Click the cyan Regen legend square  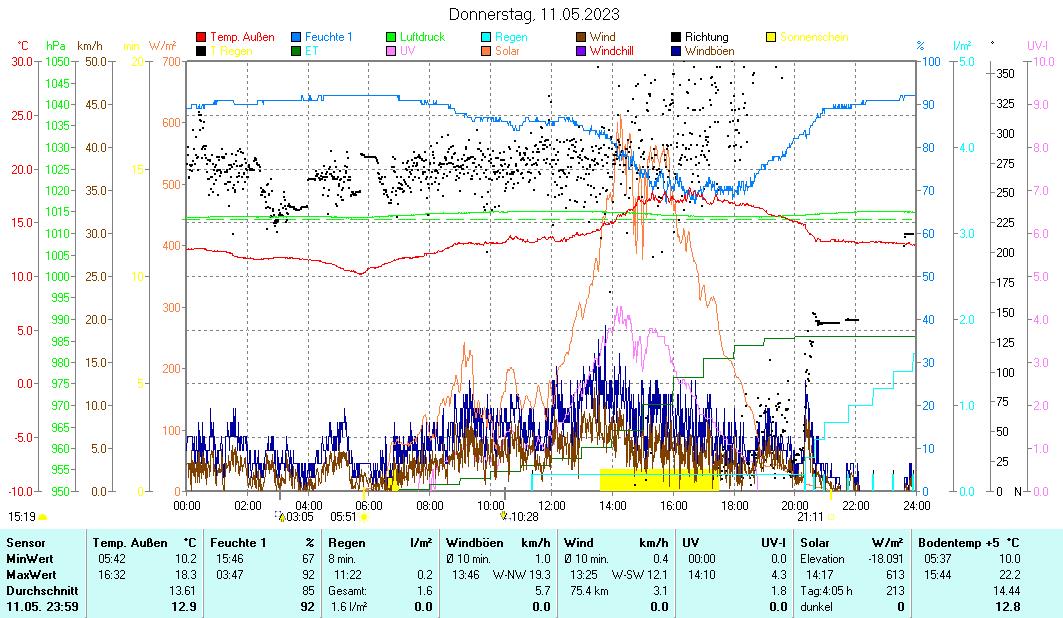point(486,37)
